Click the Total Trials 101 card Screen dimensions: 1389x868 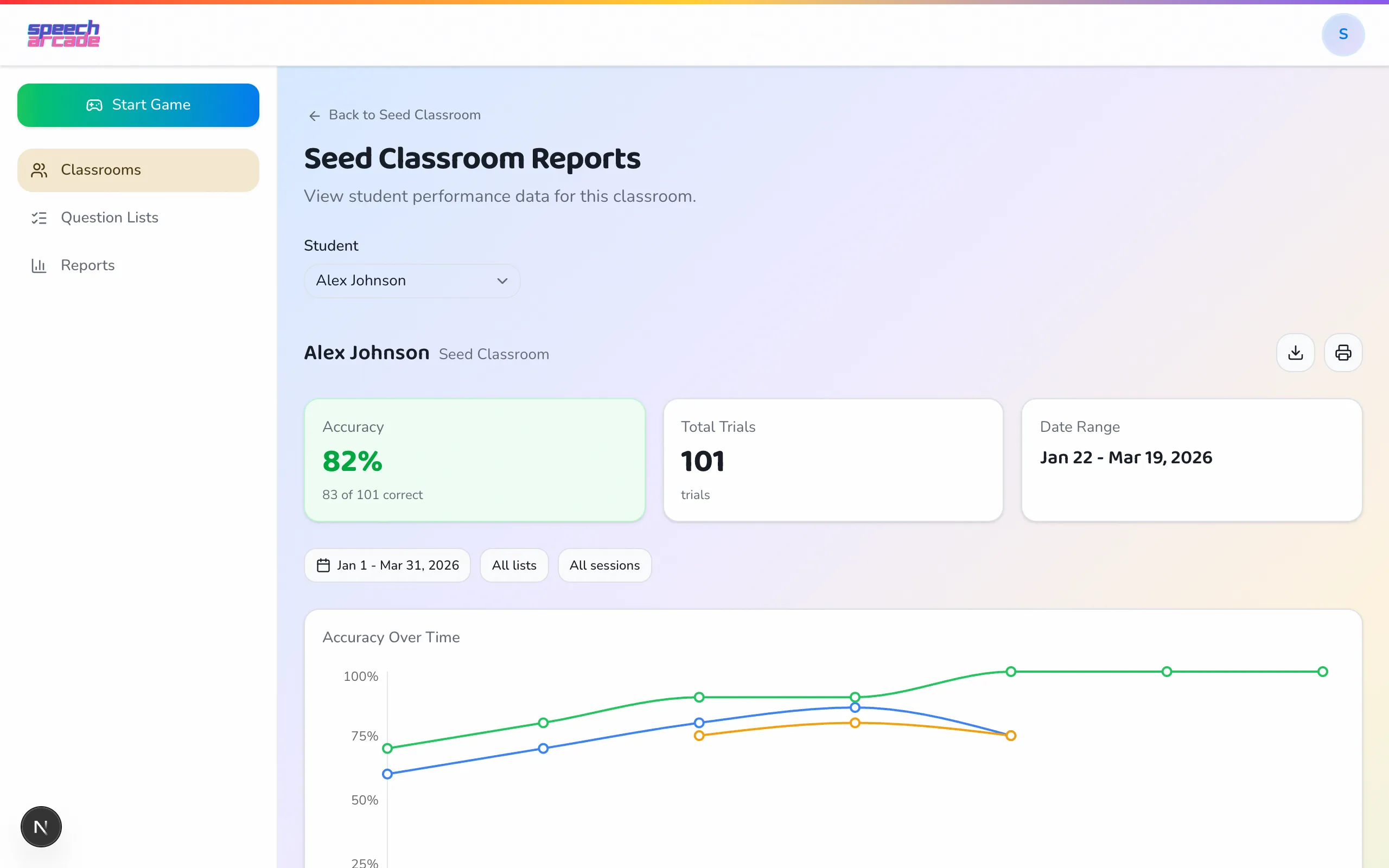(833, 461)
